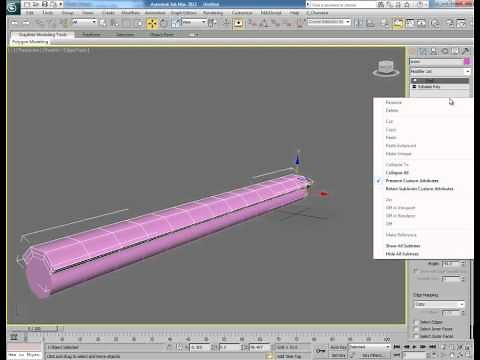Click the Undo icon in main toolbar
This screenshot has height=360, width=480.
pyautogui.click(x=15, y=23)
